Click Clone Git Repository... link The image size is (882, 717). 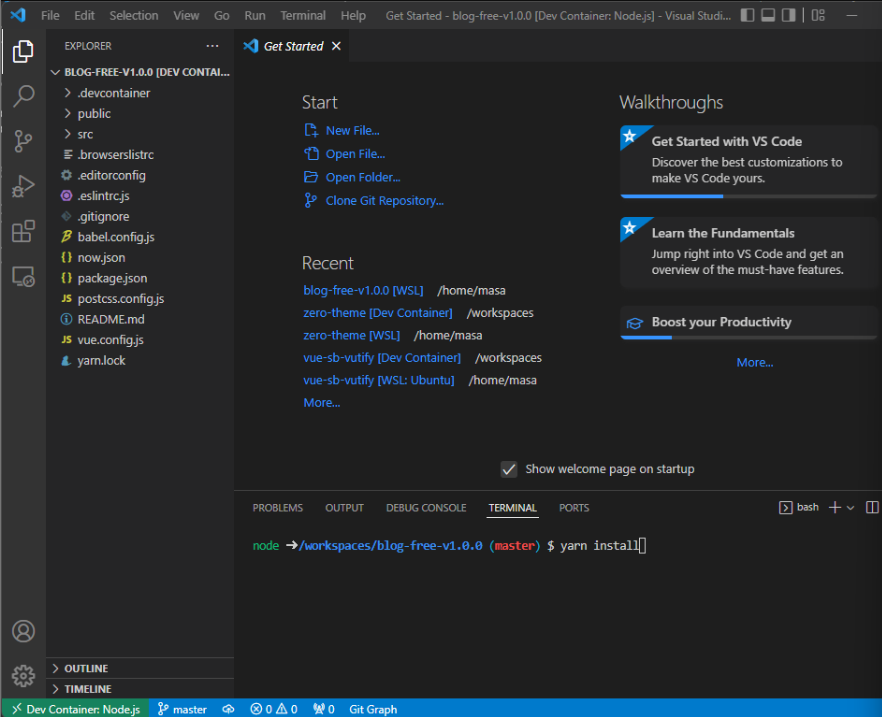coord(385,201)
